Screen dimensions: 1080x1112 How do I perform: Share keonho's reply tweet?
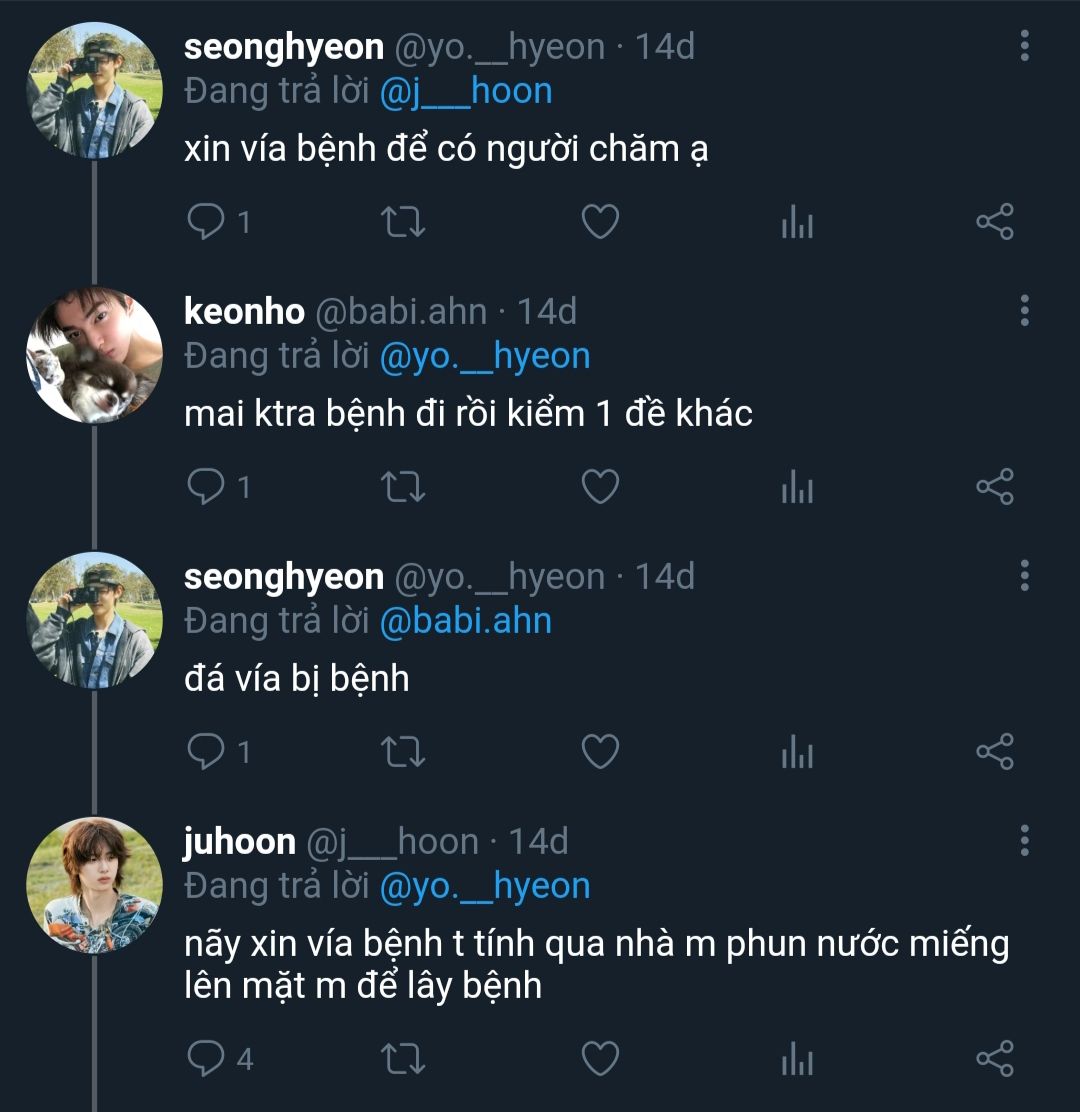(994, 487)
